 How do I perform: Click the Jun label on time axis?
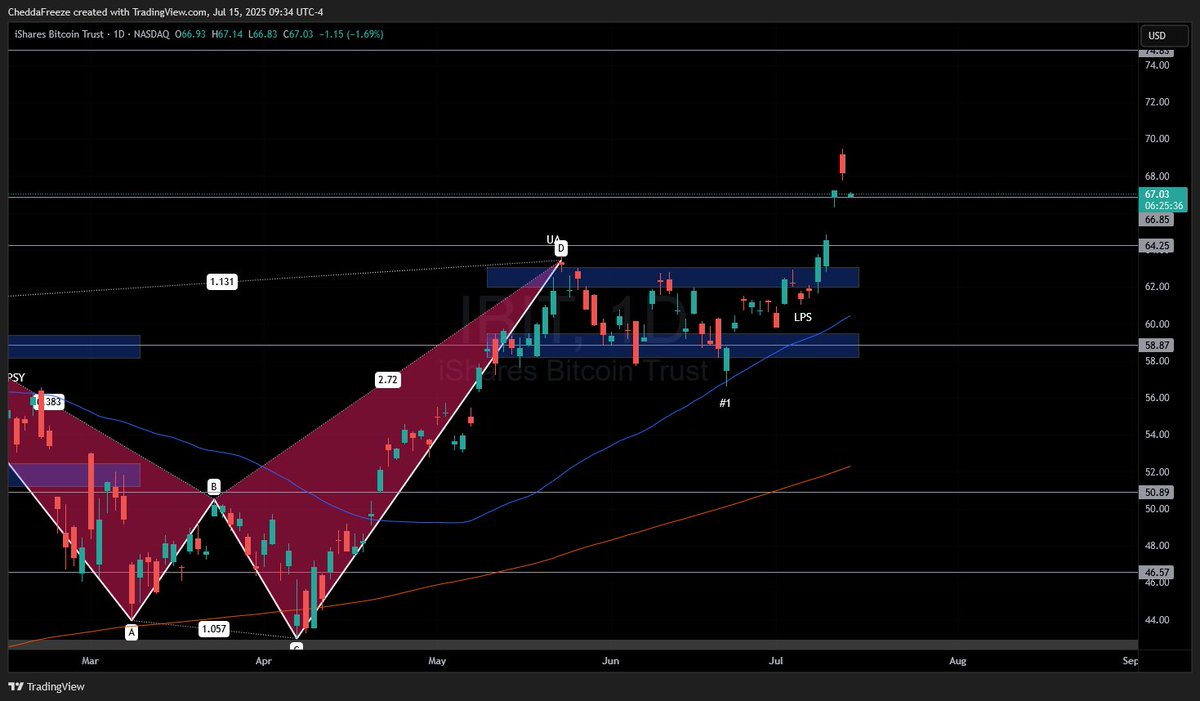coord(611,661)
